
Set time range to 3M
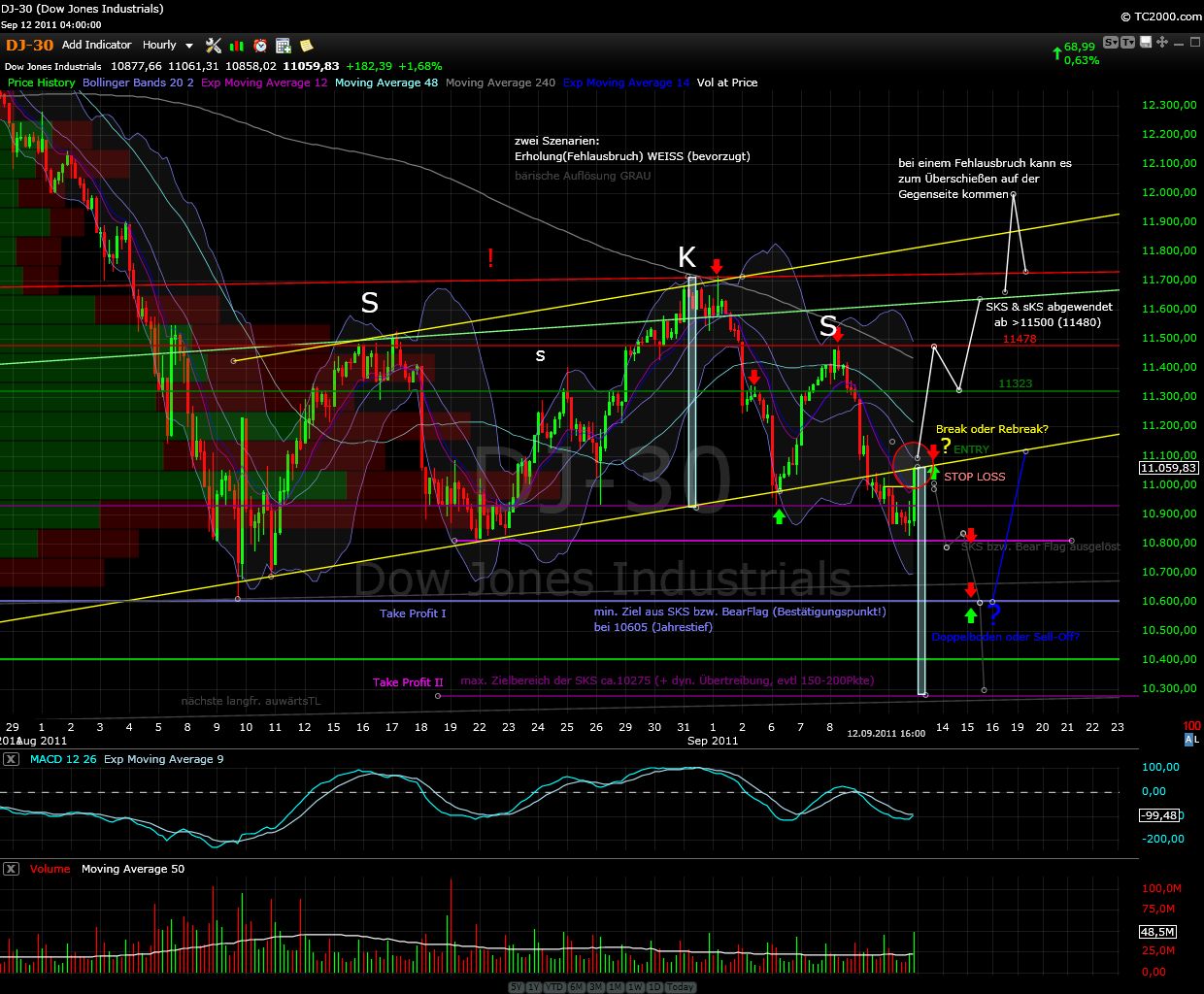[x=595, y=987]
